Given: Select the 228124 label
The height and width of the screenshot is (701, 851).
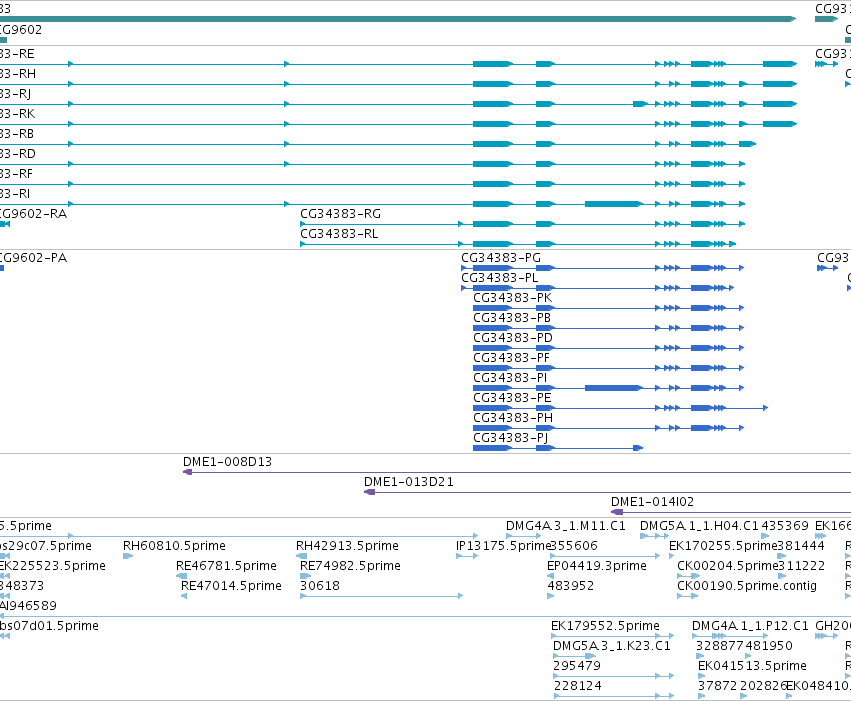Looking at the screenshot, I should pyautogui.click(x=577, y=686).
